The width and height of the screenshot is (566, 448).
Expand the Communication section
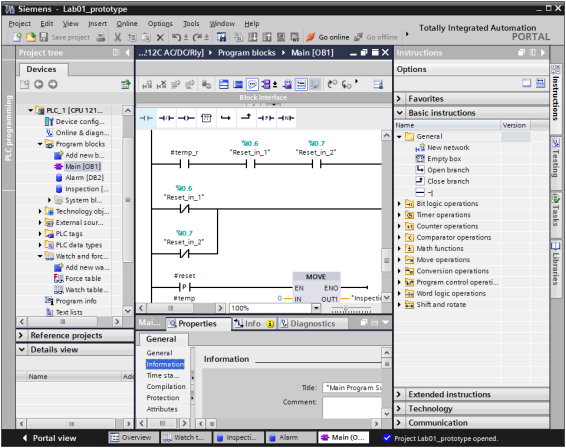399,422
